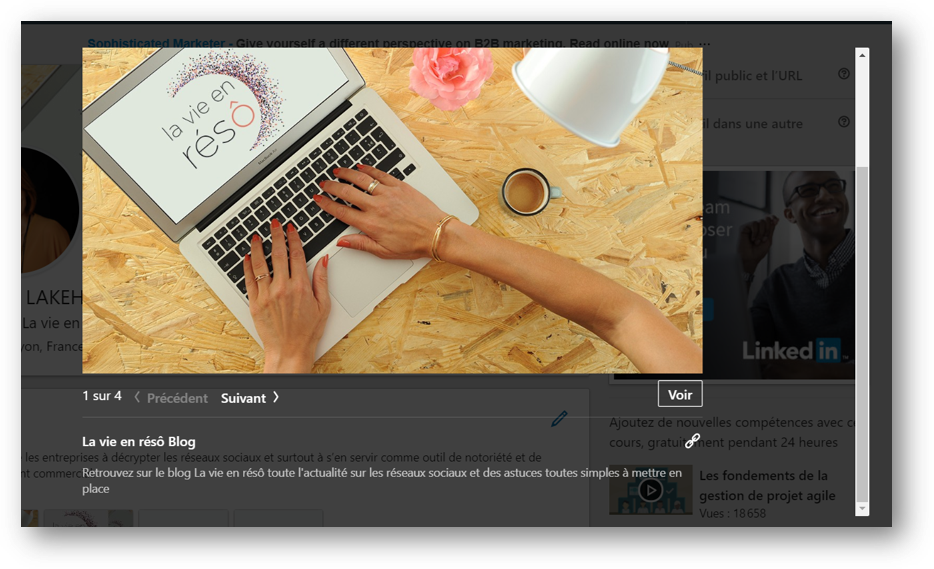
Task: Play the agile project management video thumbnail
Action: pos(650,490)
